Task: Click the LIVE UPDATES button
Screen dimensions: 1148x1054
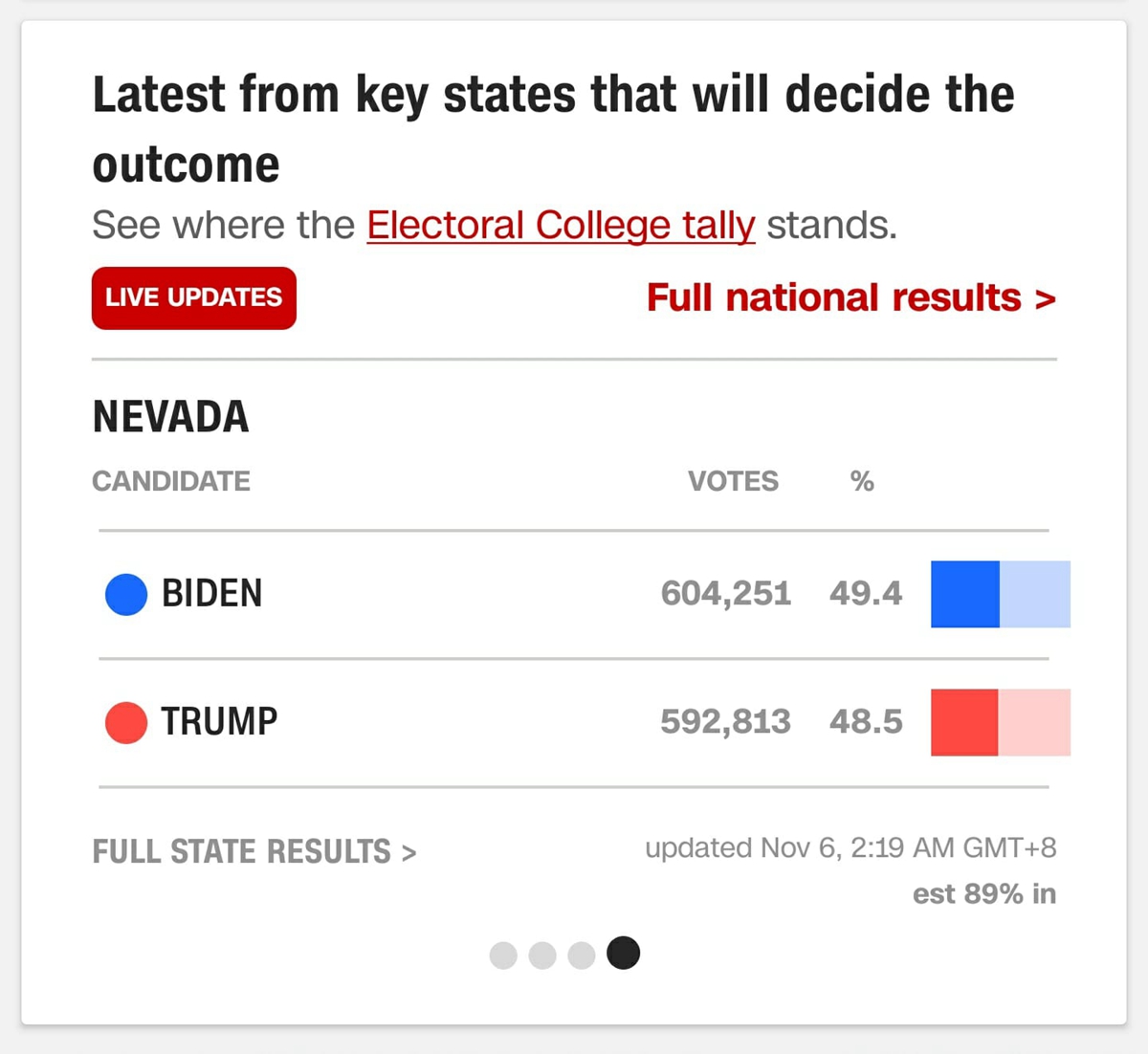Action: click(194, 297)
